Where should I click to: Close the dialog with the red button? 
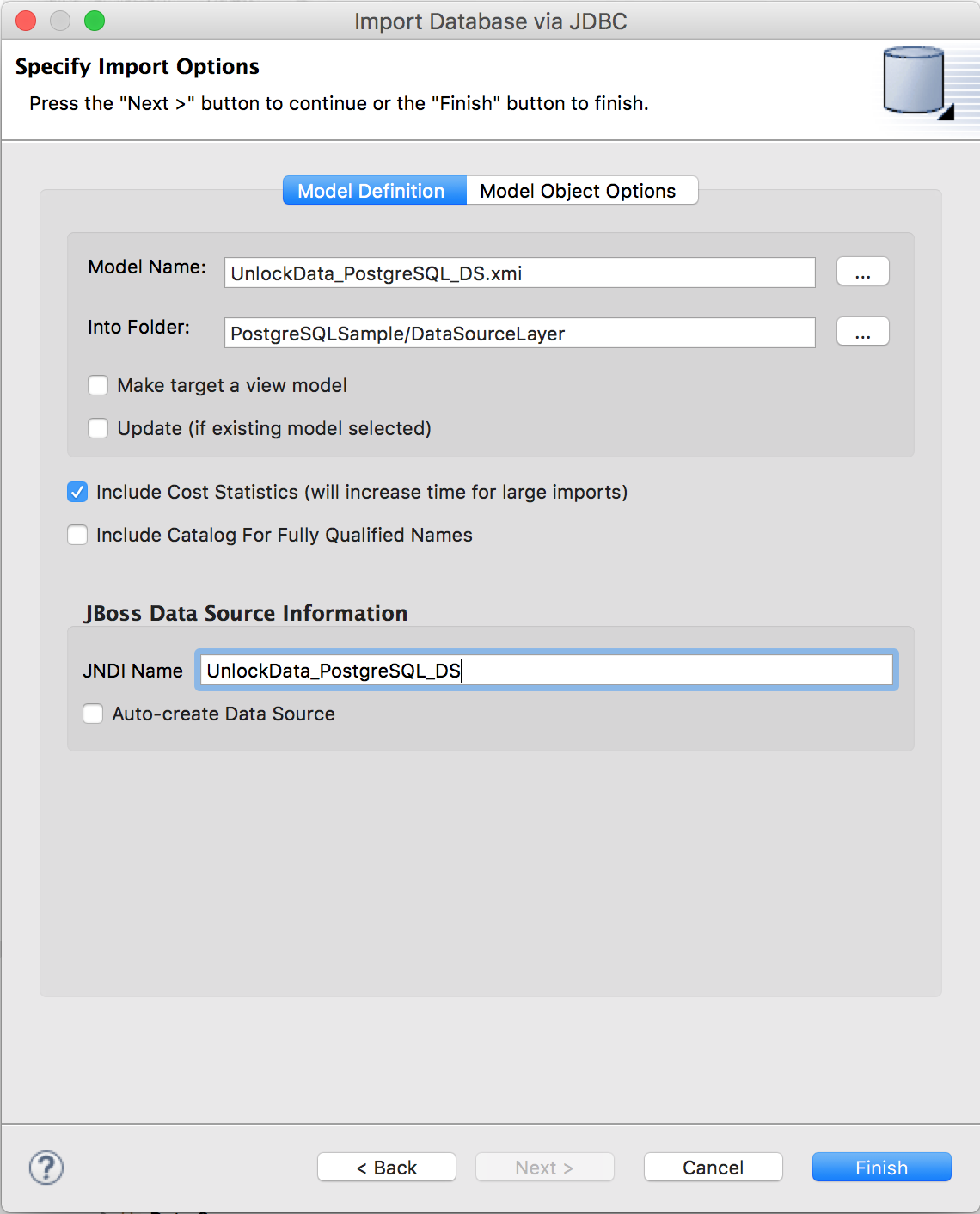coord(25,20)
